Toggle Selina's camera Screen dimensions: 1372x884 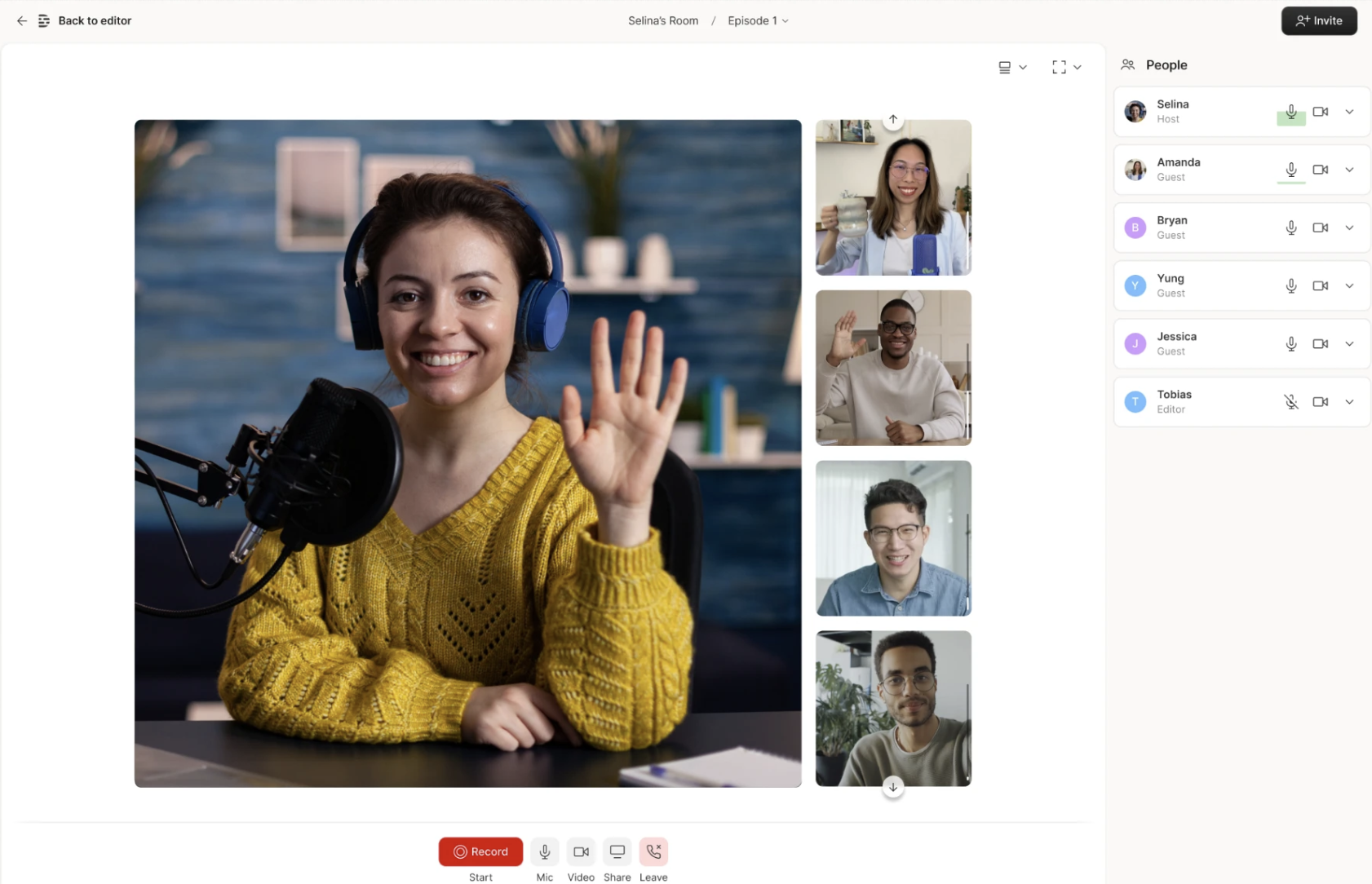point(1320,112)
